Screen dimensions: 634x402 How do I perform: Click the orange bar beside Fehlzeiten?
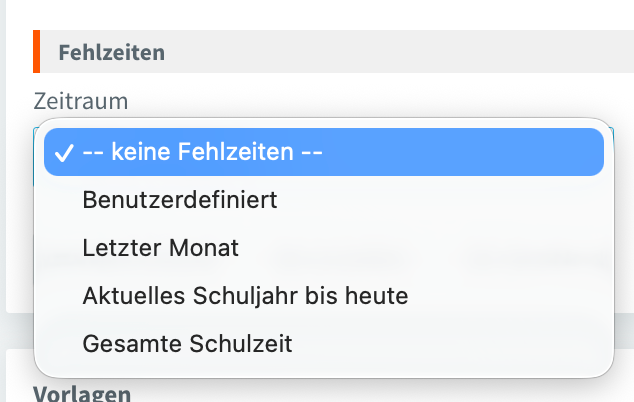(x=36, y=52)
